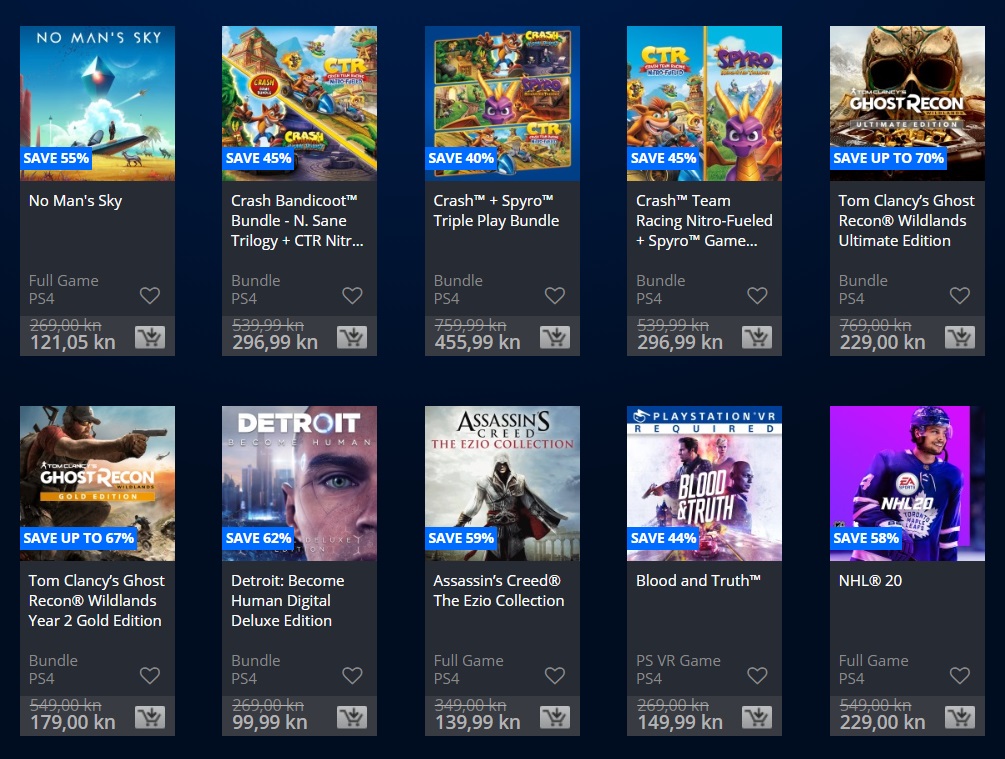1005x759 pixels.
Task: Click SAVE UP TO 70% badge on Ghost Recon
Action: [888, 158]
